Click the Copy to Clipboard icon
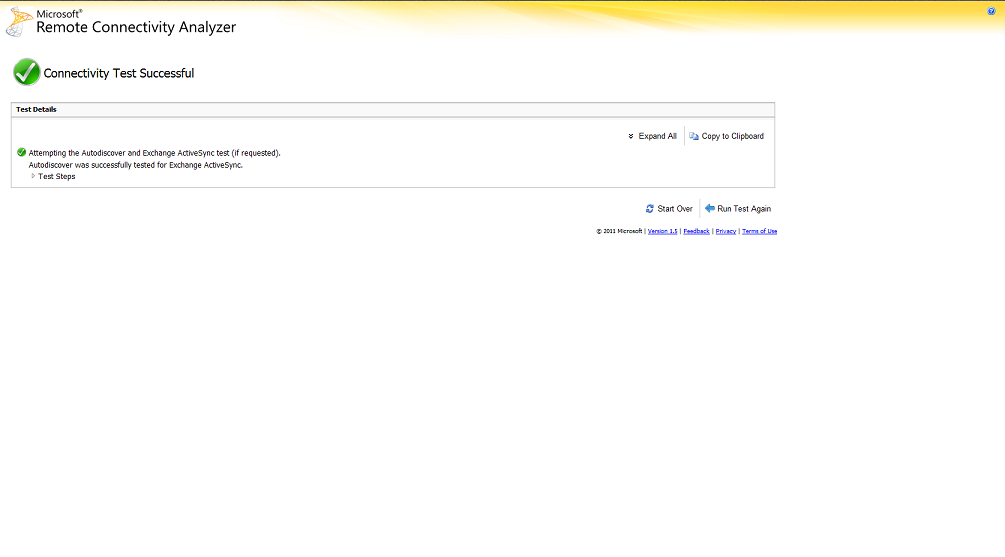 point(694,136)
